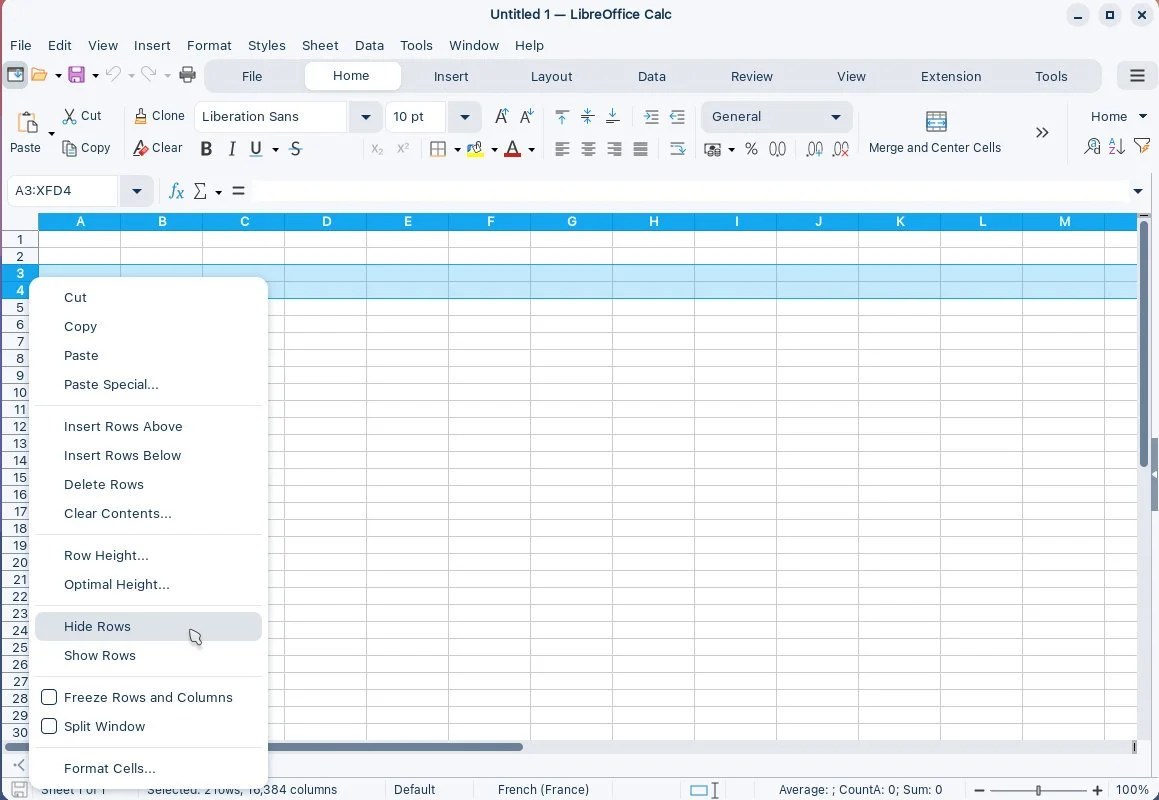Click the Subscript formatting toggle
1159x800 pixels.
(x=377, y=150)
